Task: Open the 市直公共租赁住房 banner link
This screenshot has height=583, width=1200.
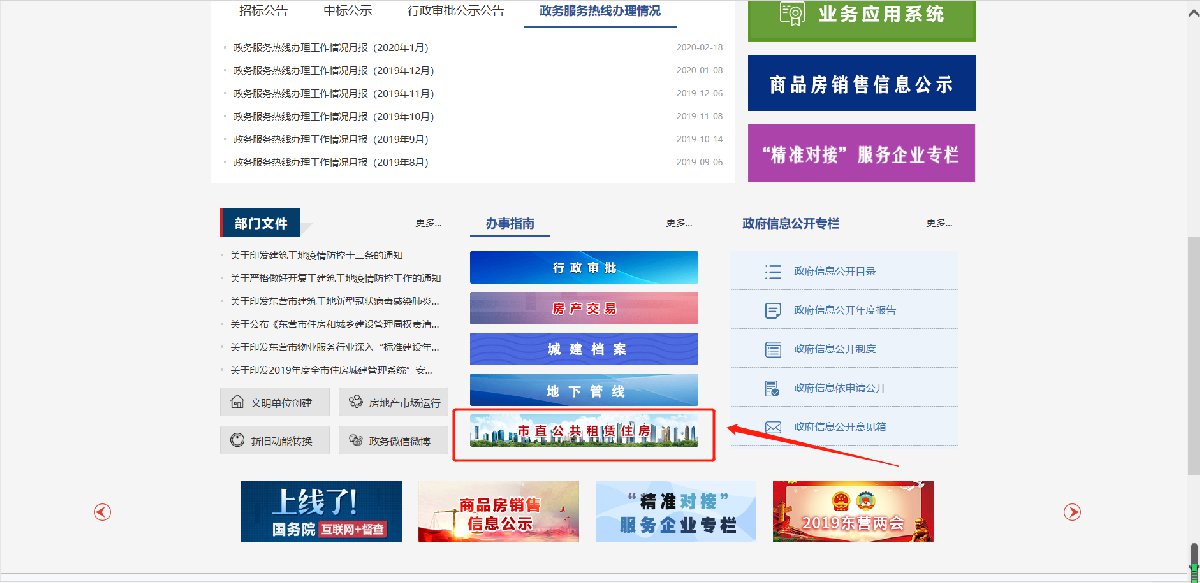Action: [584, 433]
